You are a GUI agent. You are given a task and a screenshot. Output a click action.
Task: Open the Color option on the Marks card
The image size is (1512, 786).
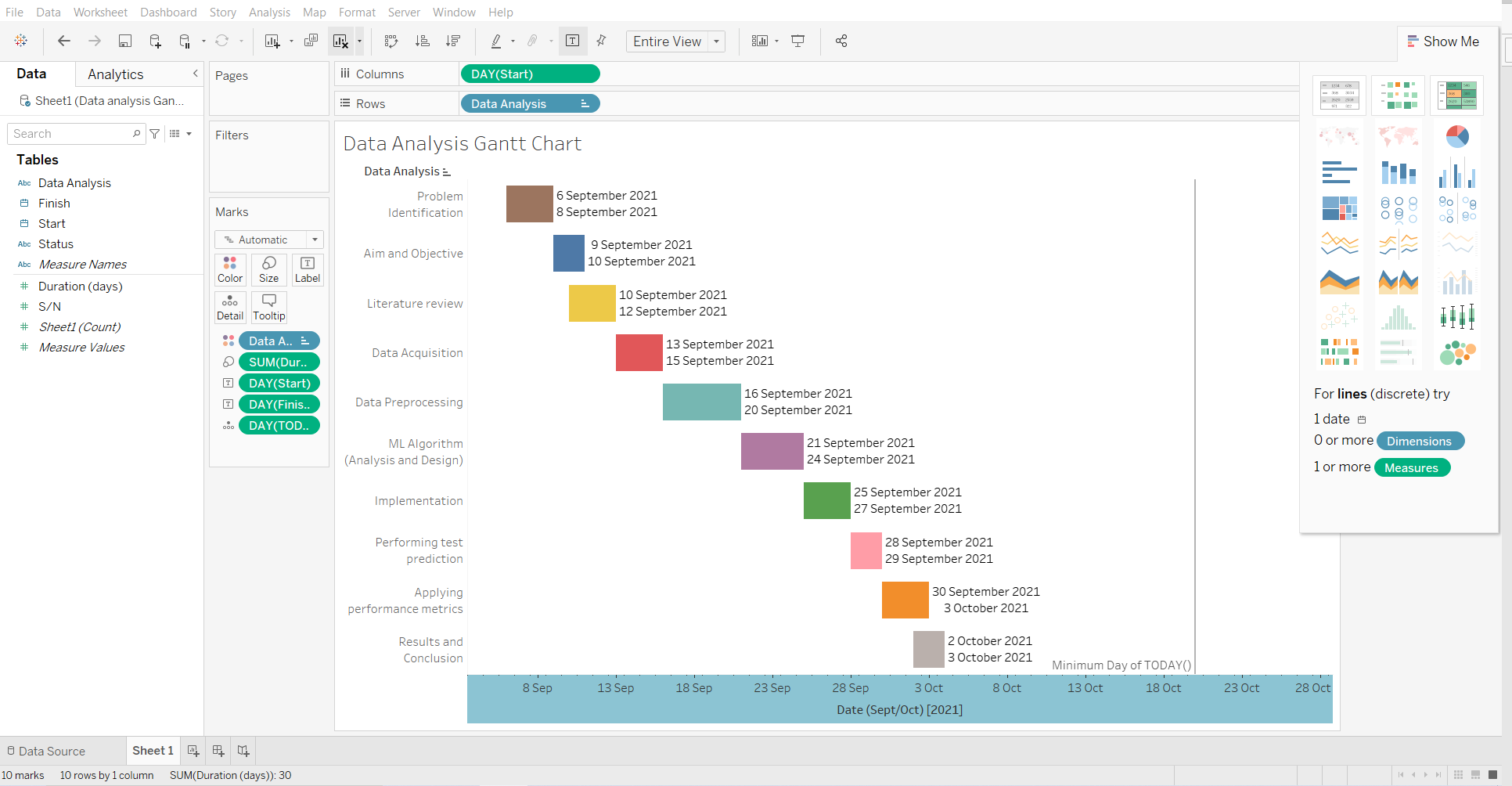(x=229, y=269)
